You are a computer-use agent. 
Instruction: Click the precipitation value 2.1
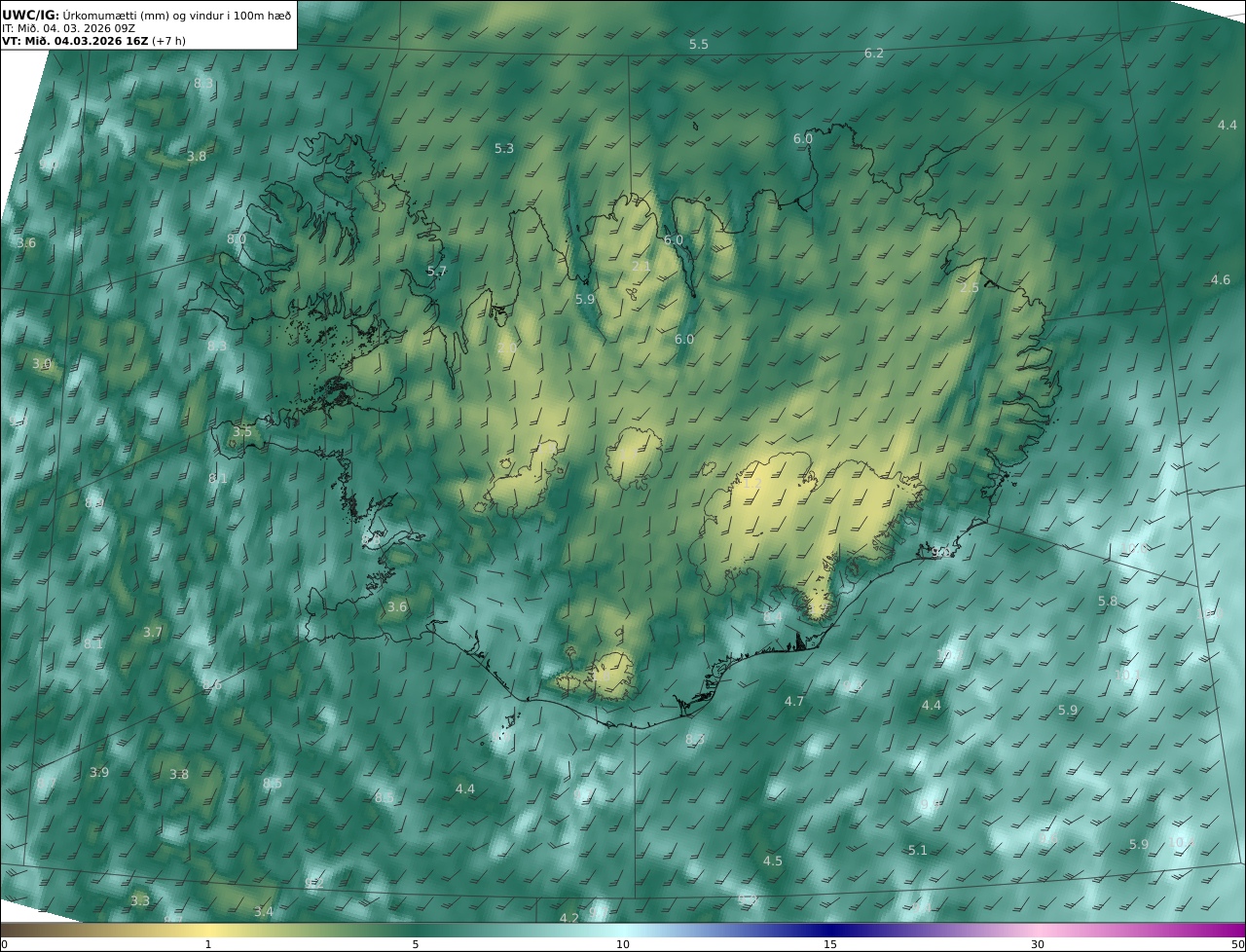[x=641, y=266]
